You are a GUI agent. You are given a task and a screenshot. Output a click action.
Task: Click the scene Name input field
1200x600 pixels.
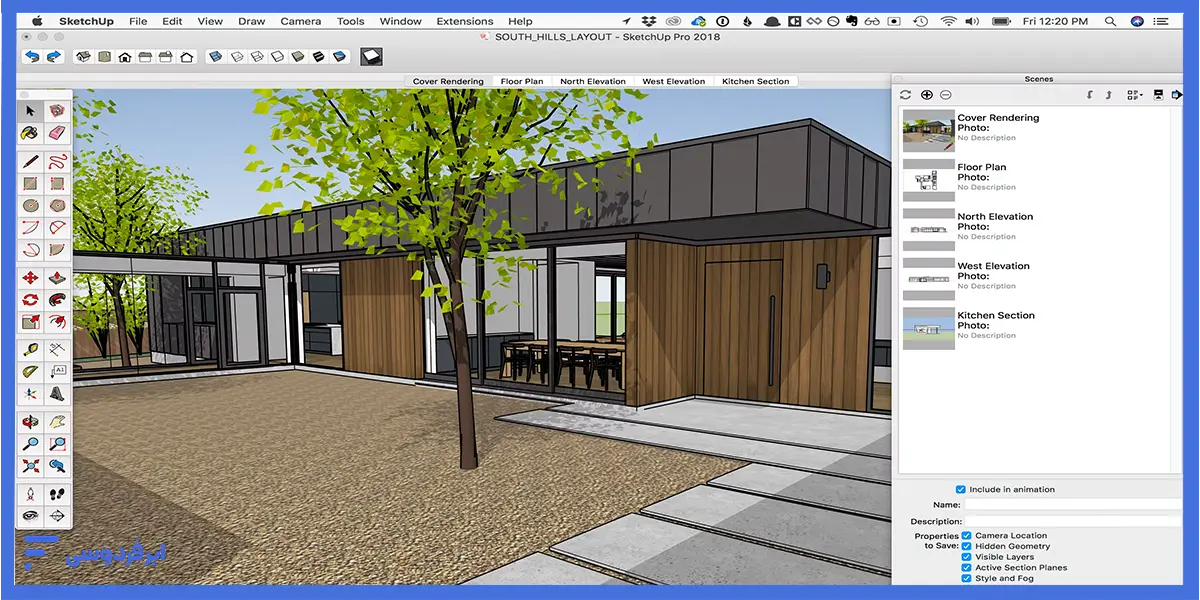(x=1070, y=505)
